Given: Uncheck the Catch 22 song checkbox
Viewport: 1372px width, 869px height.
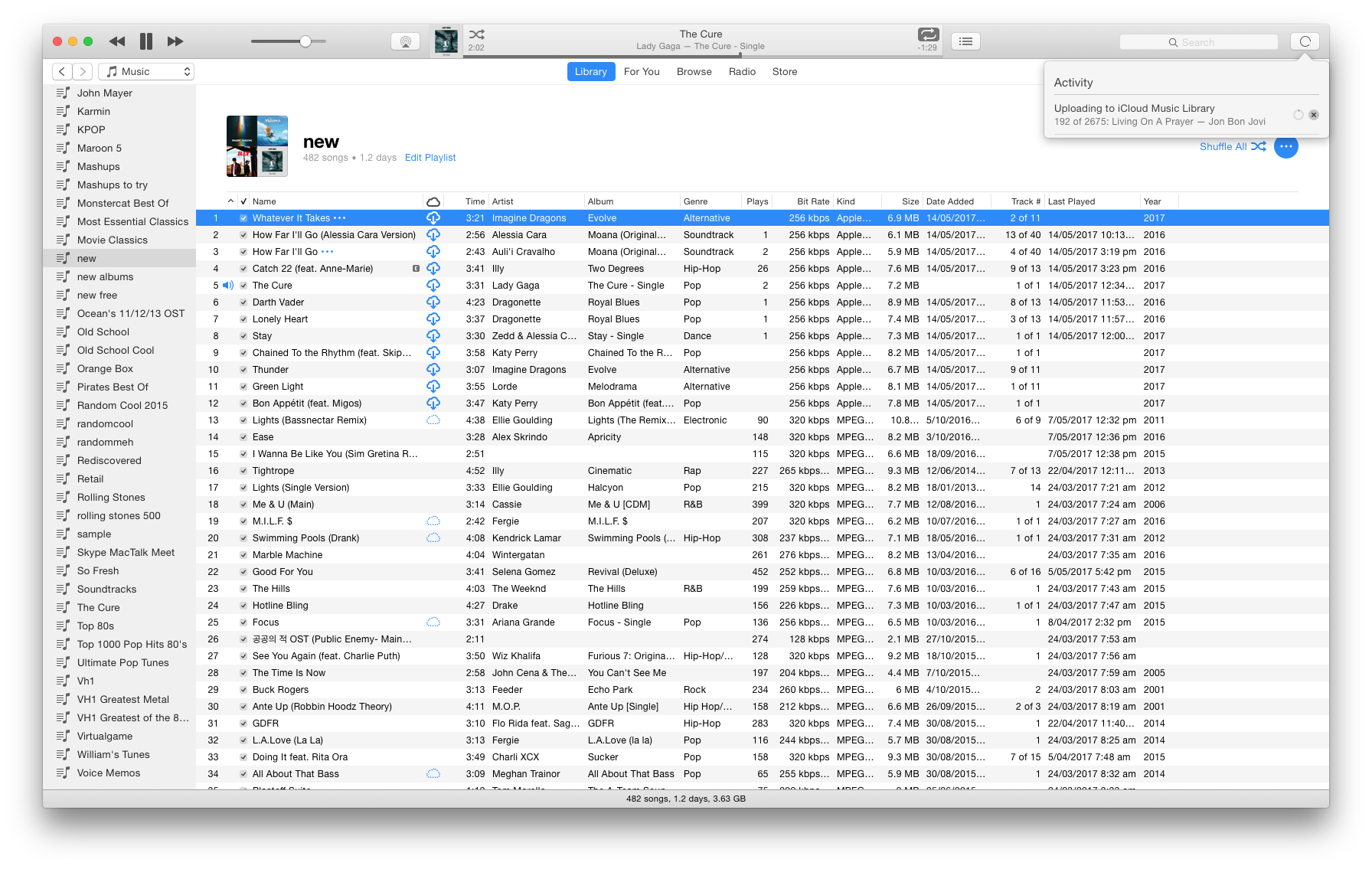Looking at the screenshot, I should [x=243, y=269].
